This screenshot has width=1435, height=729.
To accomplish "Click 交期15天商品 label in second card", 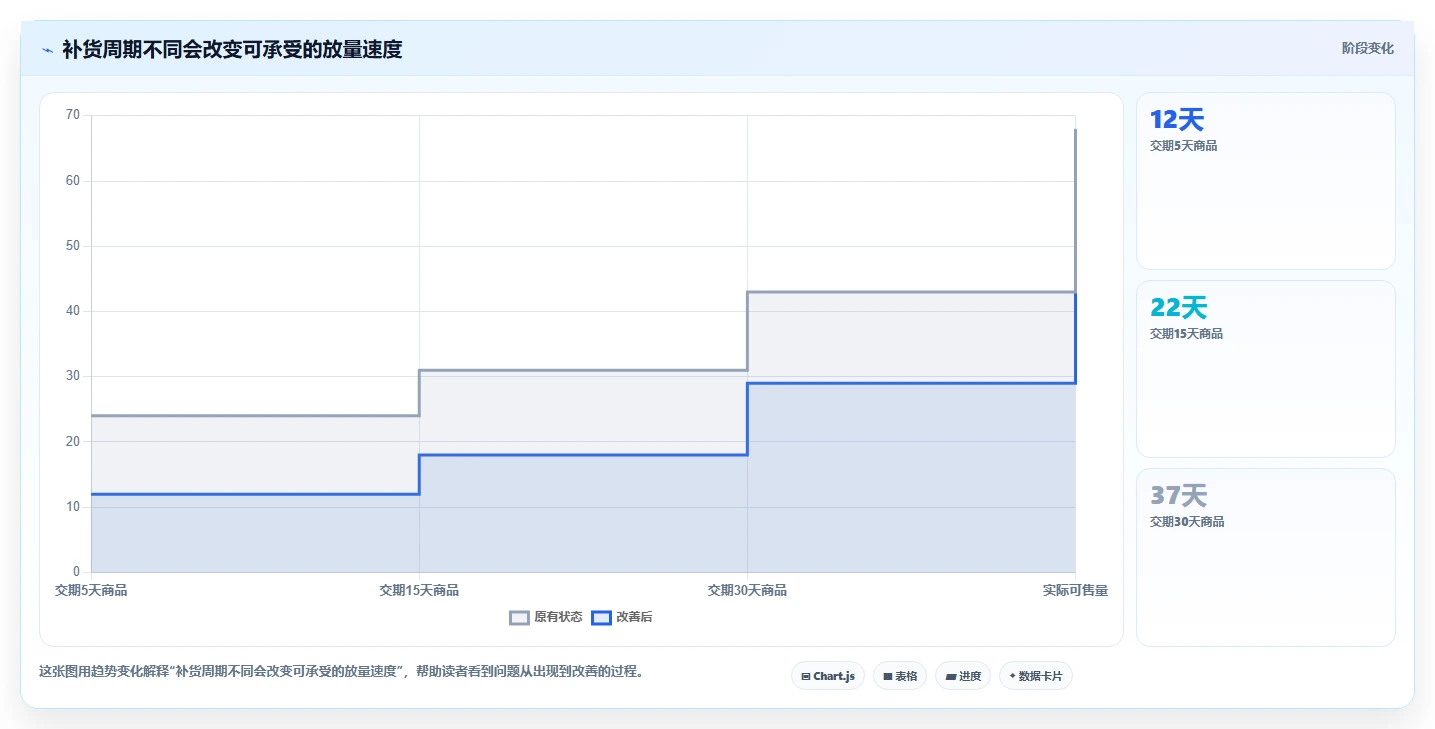I will (1186, 333).
